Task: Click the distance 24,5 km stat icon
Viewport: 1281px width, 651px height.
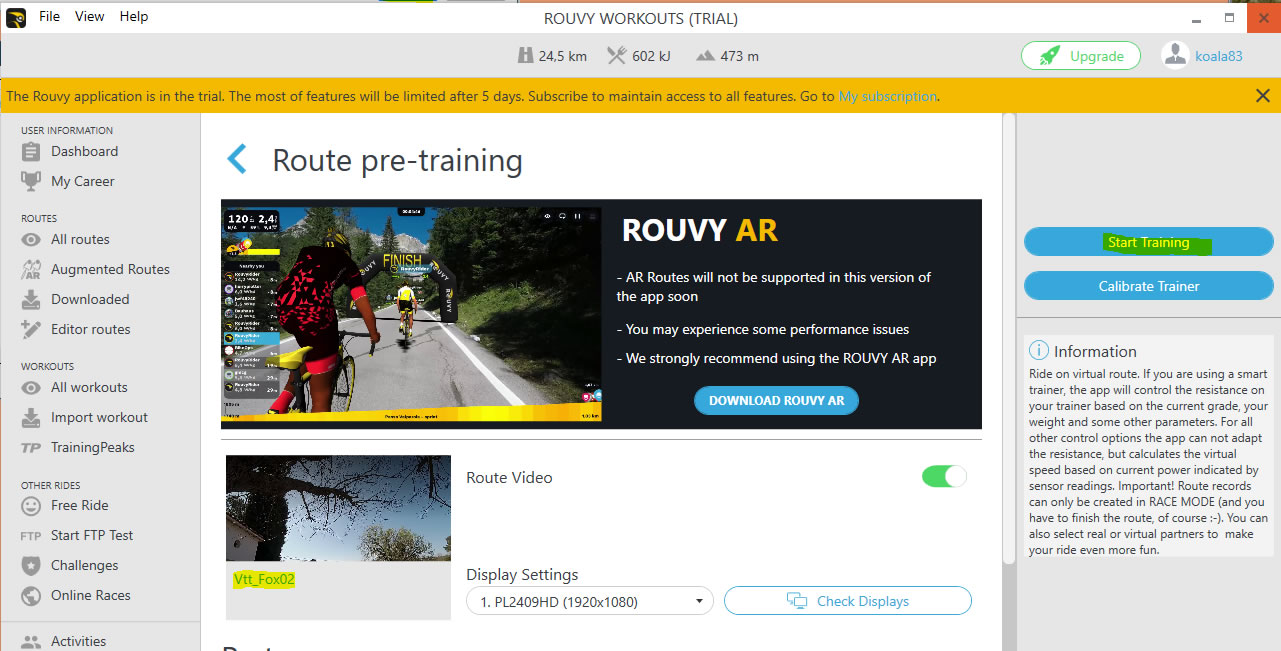Action: coord(526,56)
